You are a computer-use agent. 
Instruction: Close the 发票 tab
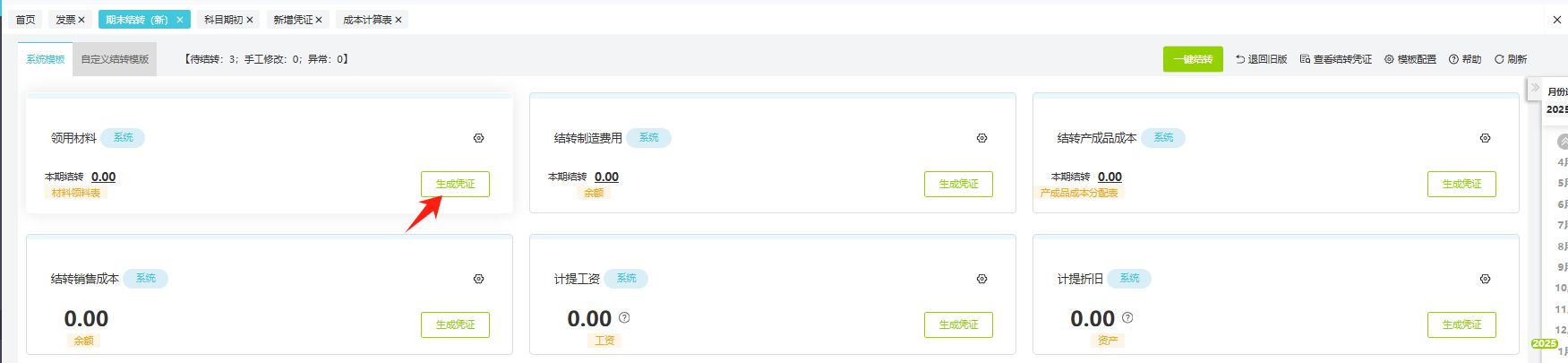81,20
